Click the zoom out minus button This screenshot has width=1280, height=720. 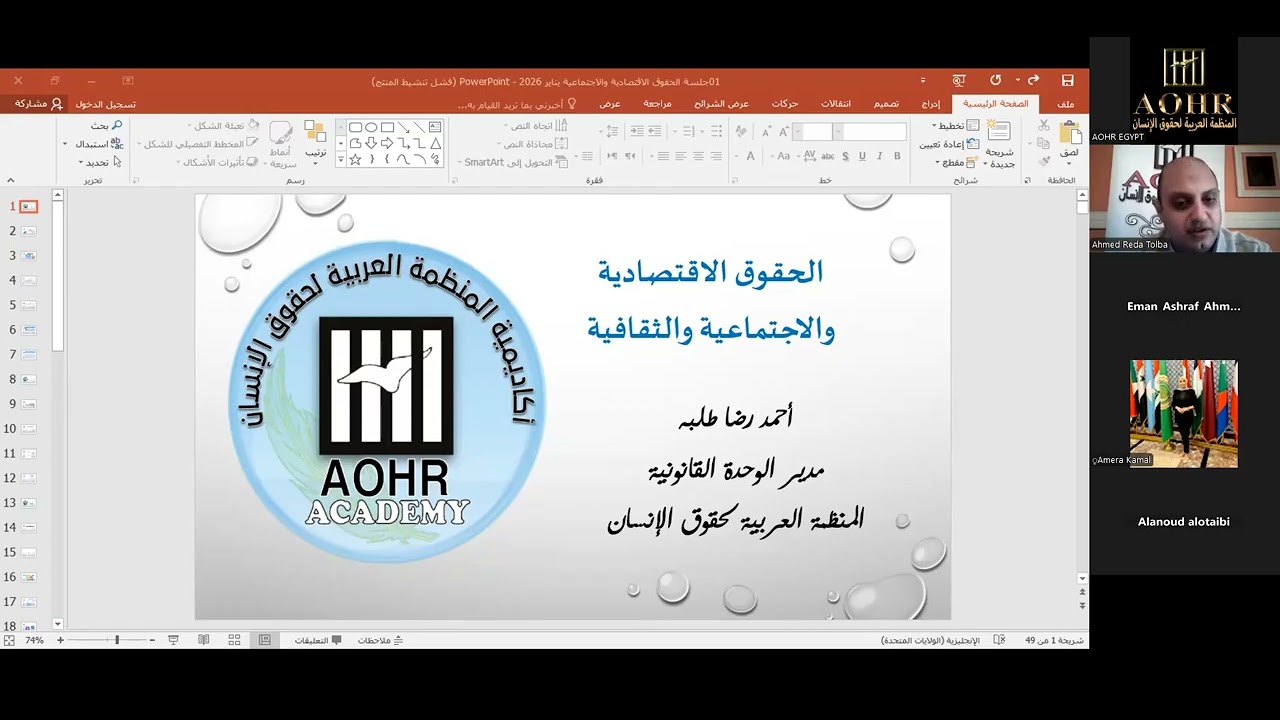152,640
